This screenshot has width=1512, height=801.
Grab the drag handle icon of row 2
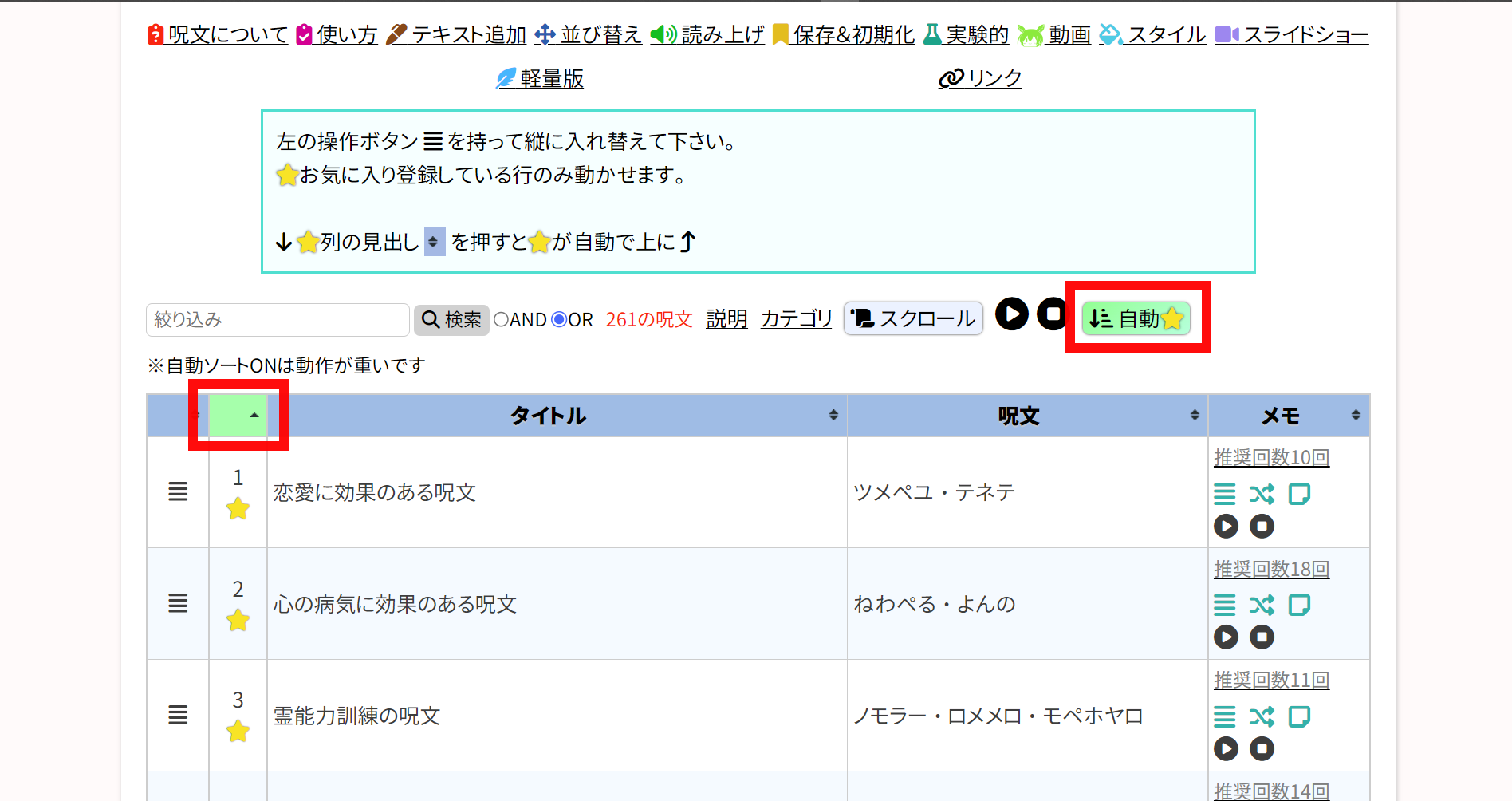(x=178, y=603)
